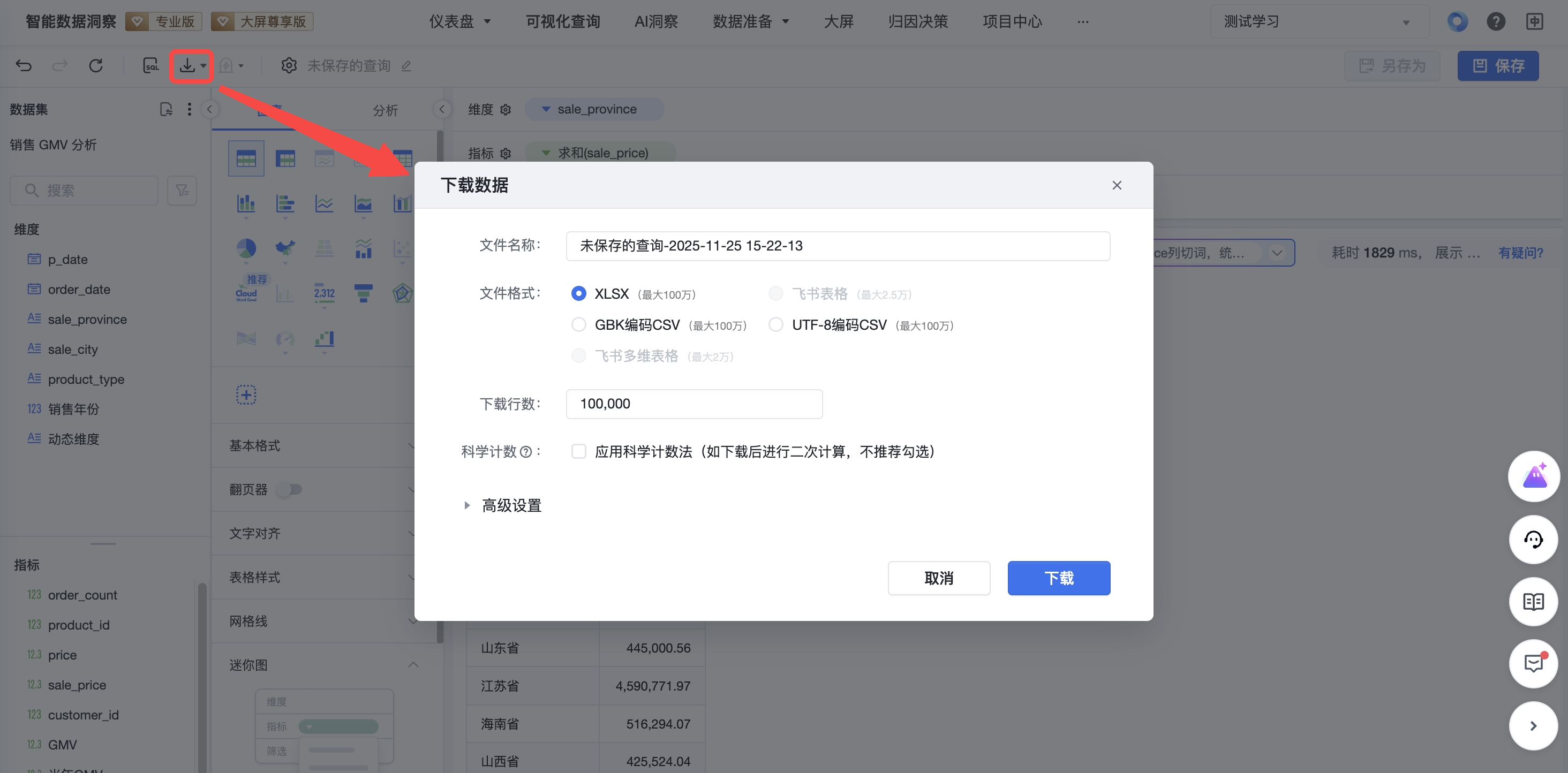
Task: Click the 取消 button
Action: point(939,578)
